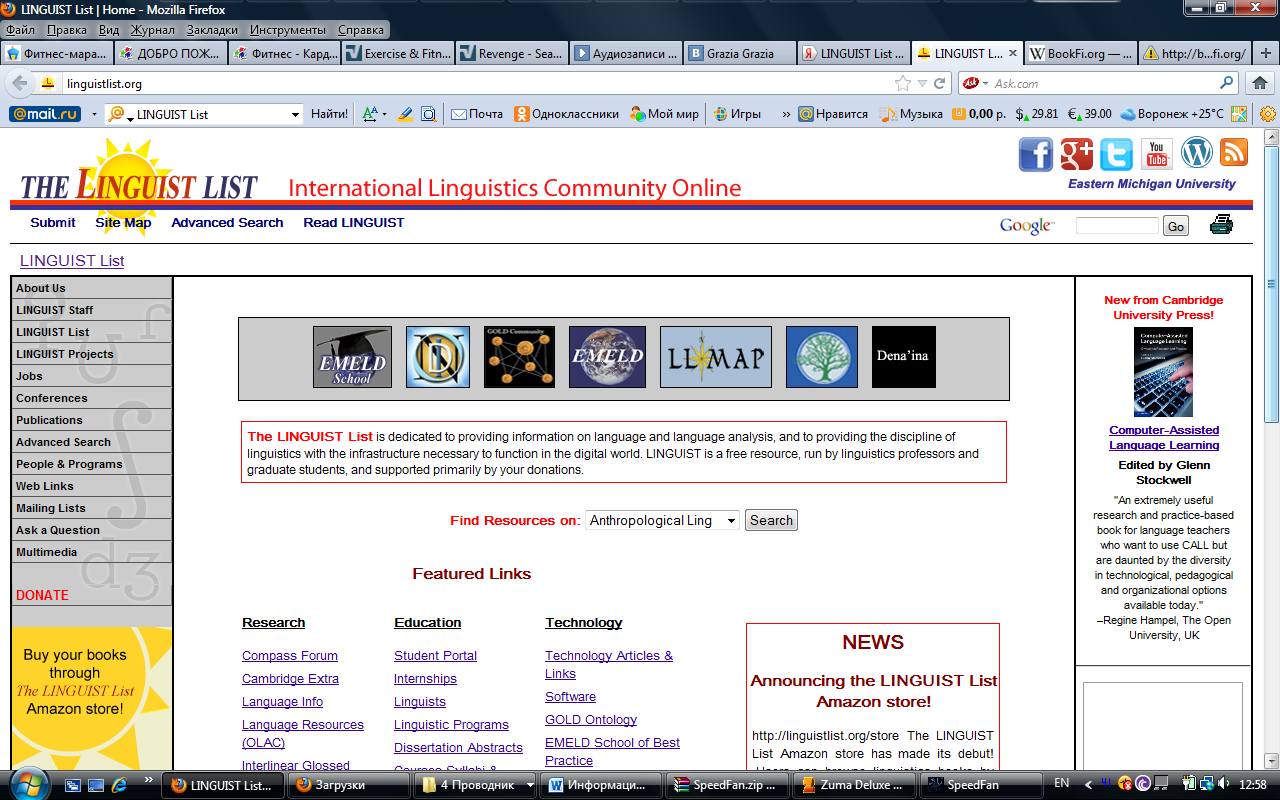The image size is (1280, 800).
Task: Expand the Ask.com search engine dropdown
Action: [x=985, y=84]
